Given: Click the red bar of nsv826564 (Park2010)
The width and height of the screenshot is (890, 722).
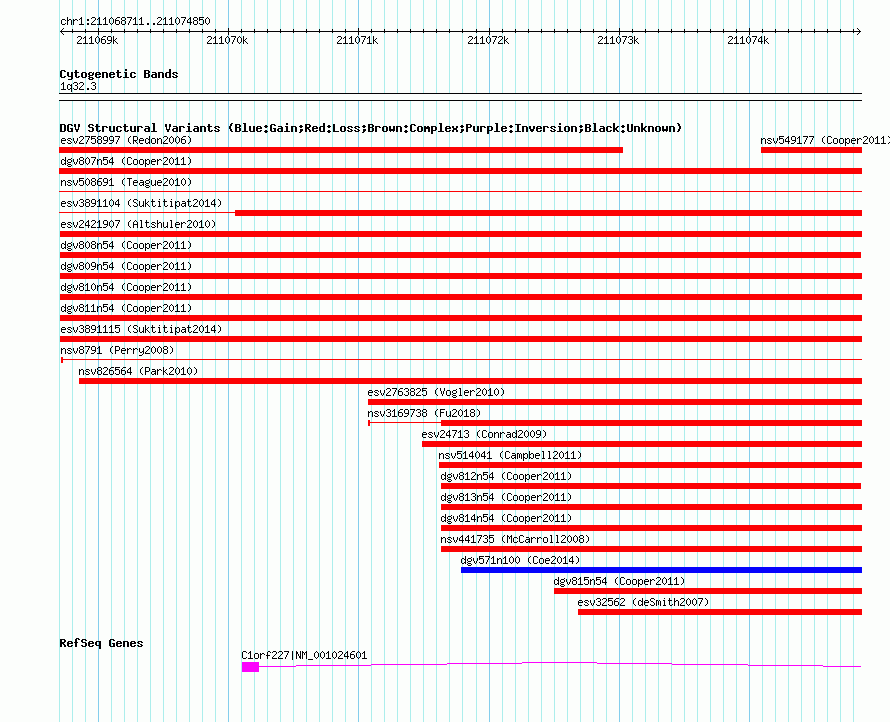Looking at the screenshot, I should click(x=471, y=381).
